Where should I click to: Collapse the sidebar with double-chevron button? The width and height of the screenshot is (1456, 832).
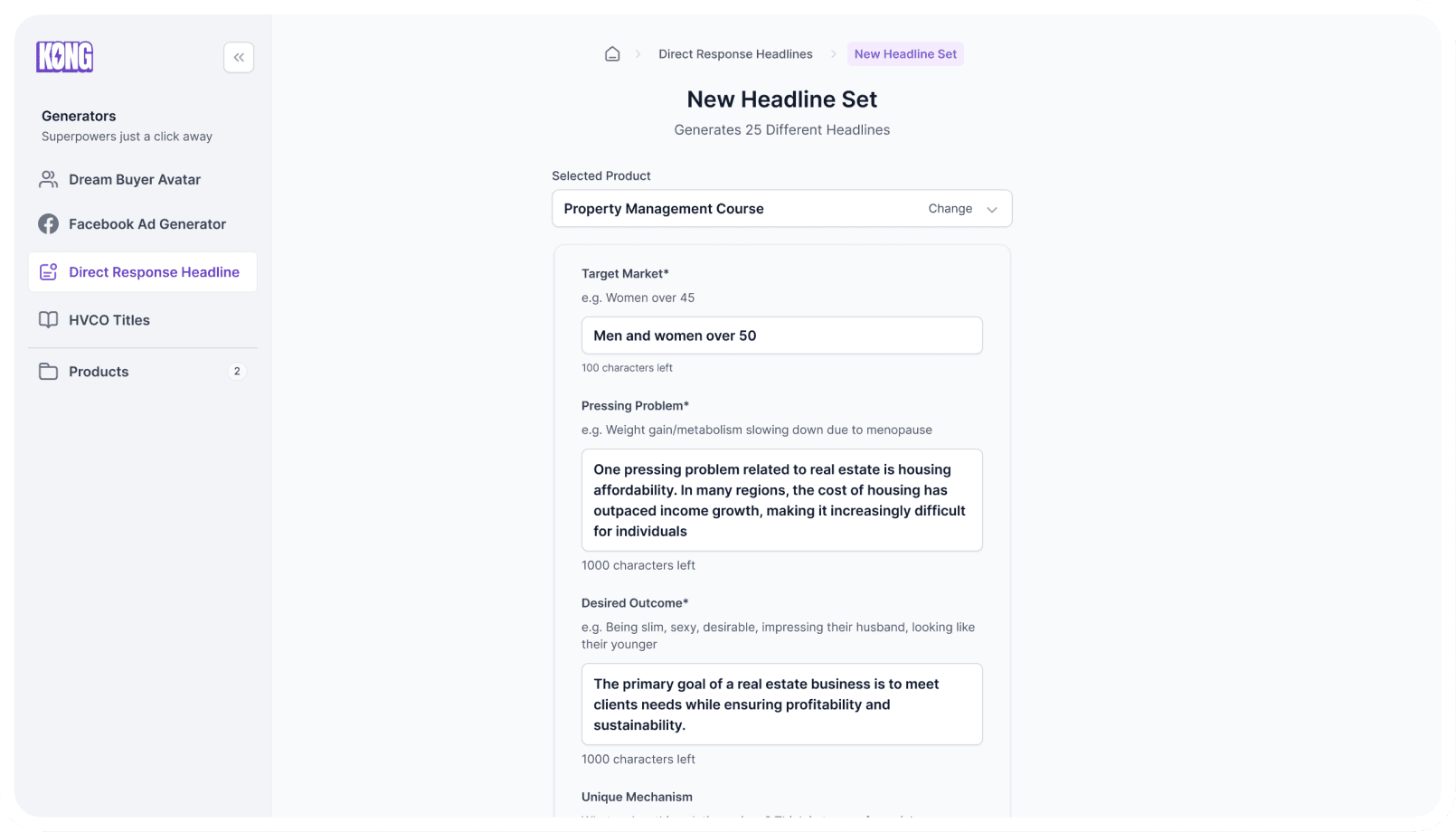(239, 57)
